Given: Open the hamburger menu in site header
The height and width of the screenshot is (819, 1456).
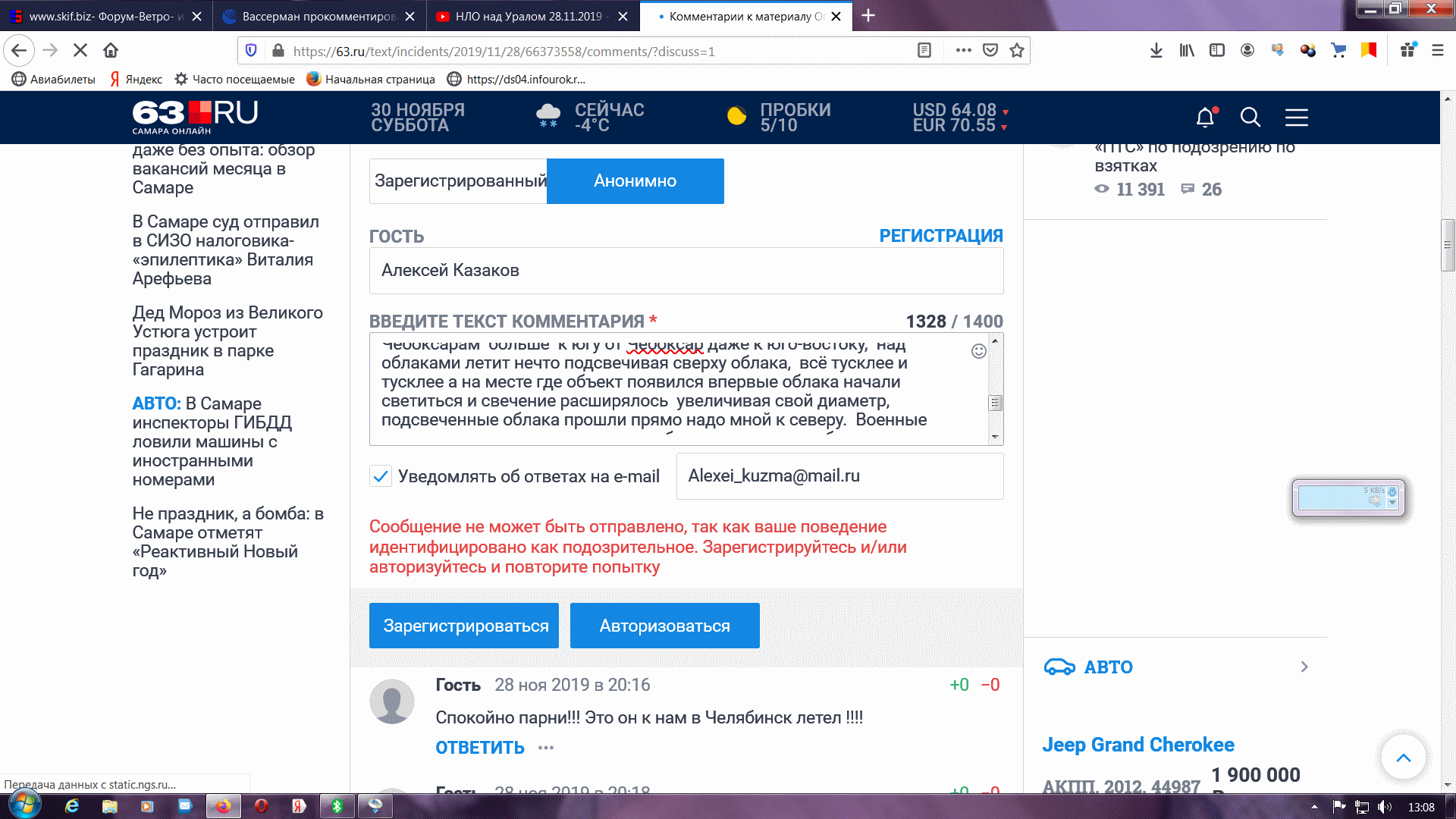Looking at the screenshot, I should pyautogui.click(x=1296, y=118).
